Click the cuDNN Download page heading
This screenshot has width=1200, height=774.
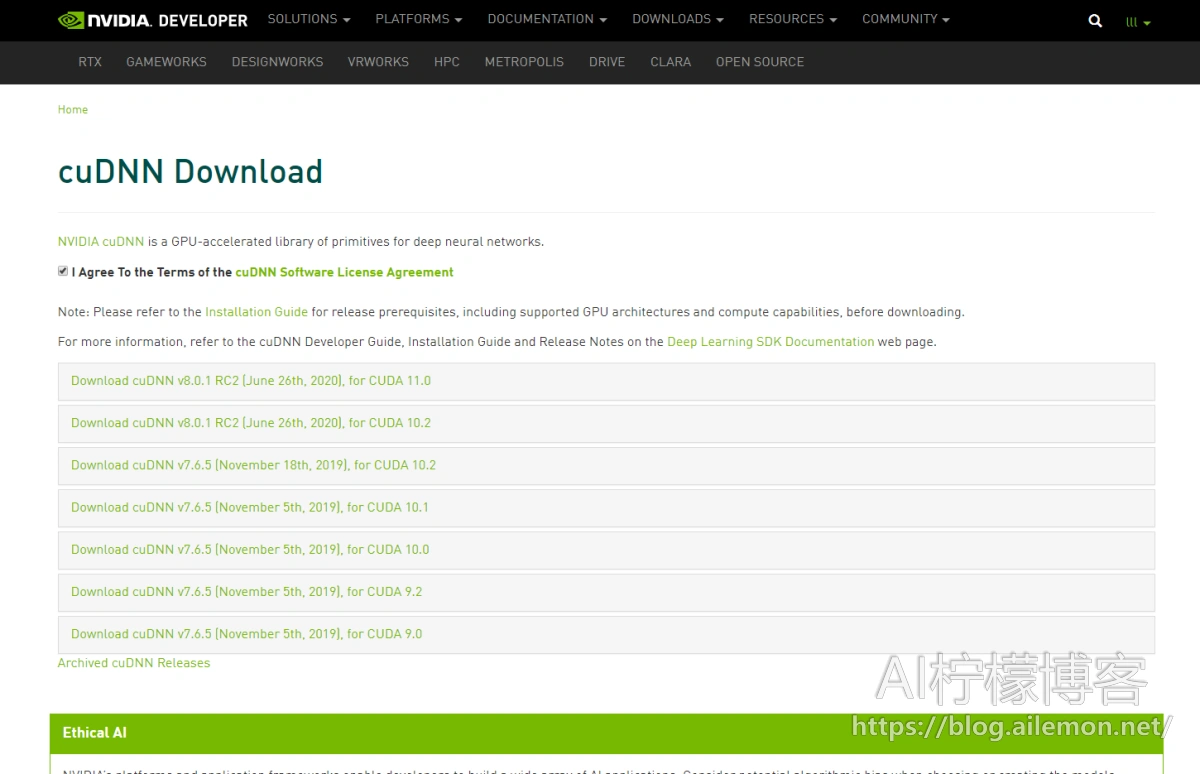coord(190,171)
